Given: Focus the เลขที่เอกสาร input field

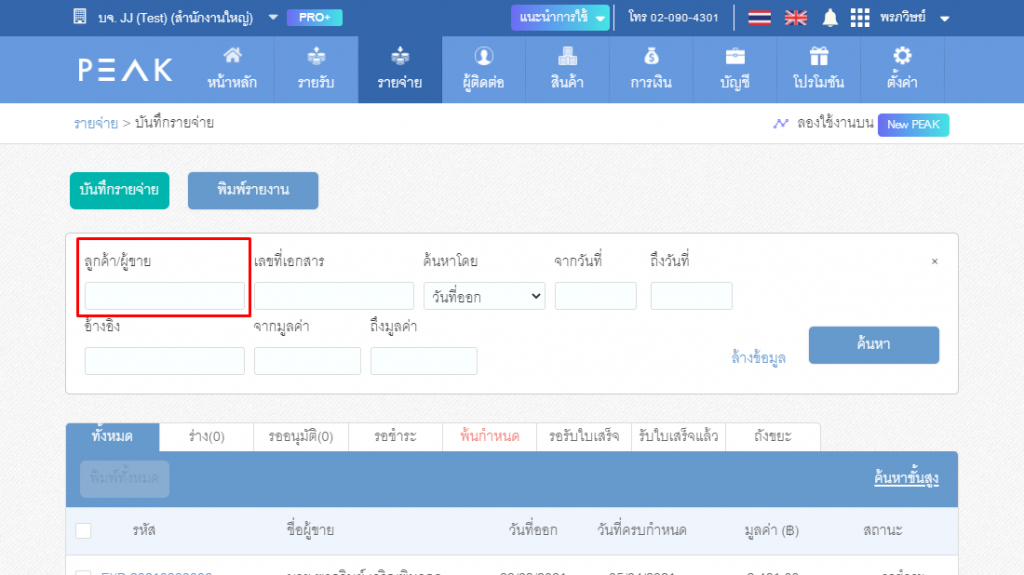Looking at the screenshot, I should pyautogui.click(x=334, y=296).
